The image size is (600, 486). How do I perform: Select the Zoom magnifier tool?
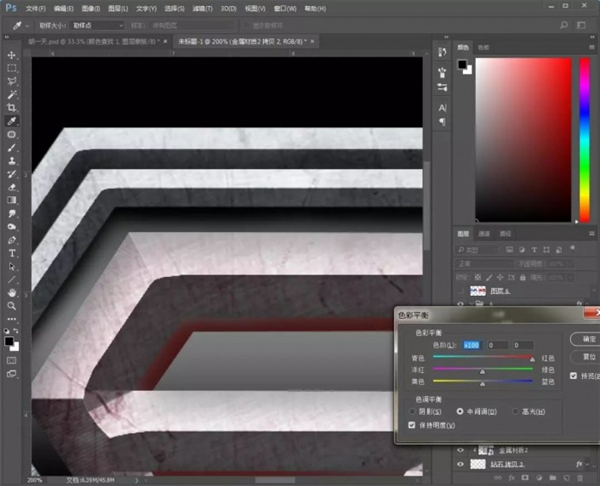[x=12, y=306]
